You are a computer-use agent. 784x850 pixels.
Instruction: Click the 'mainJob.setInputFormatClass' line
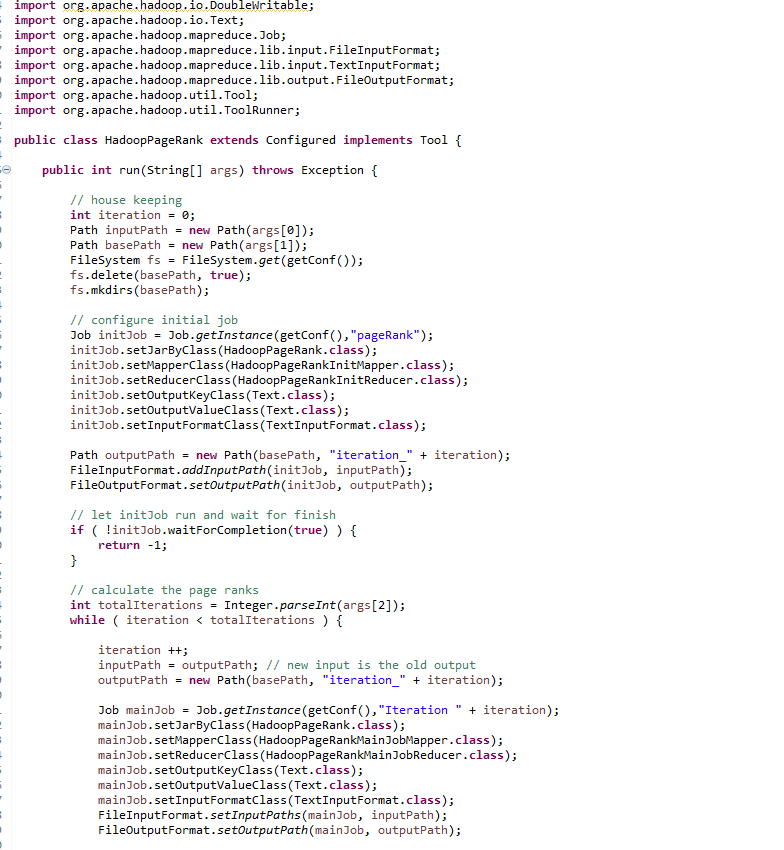click(x=276, y=800)
